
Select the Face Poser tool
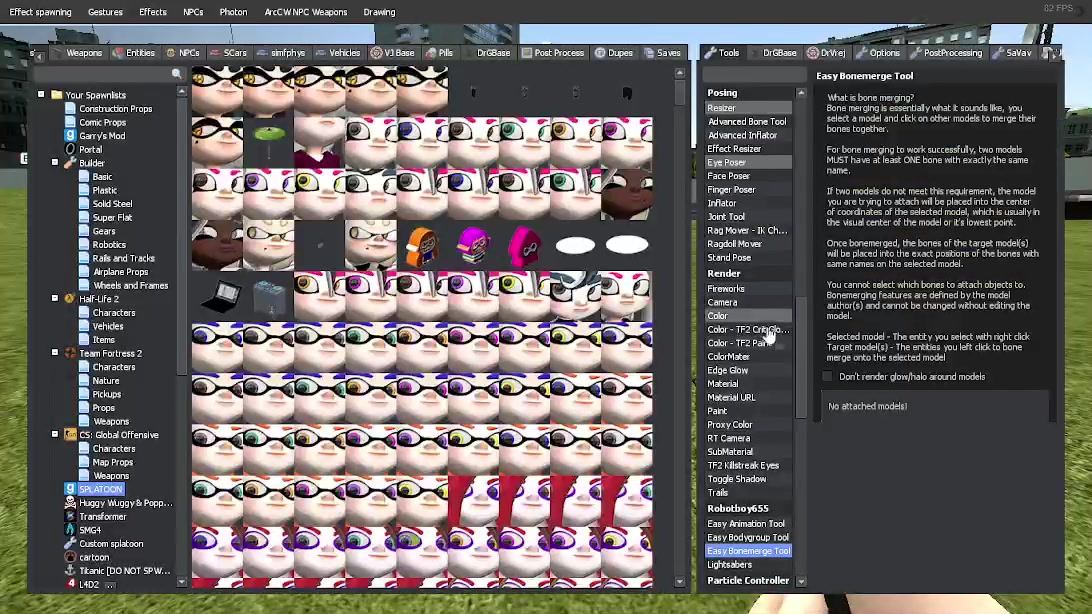(729, 175)
